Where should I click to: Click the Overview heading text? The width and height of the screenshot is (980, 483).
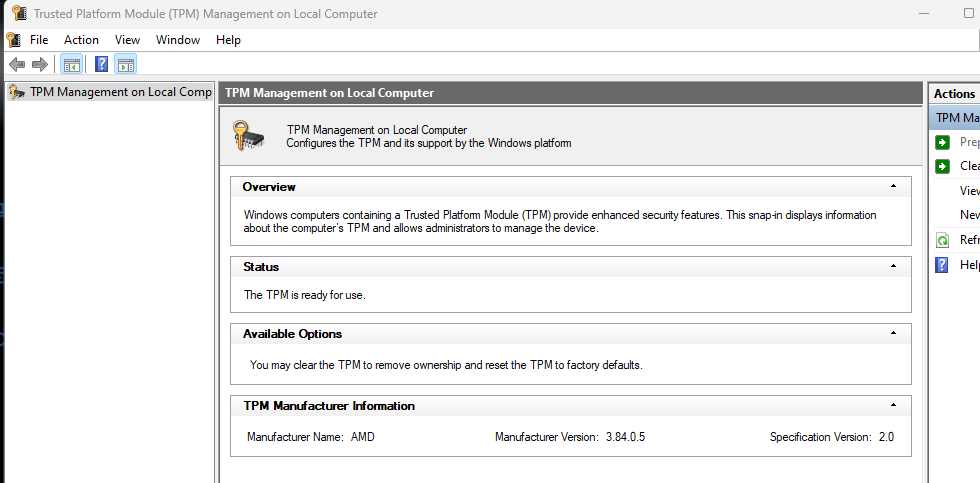269,186
